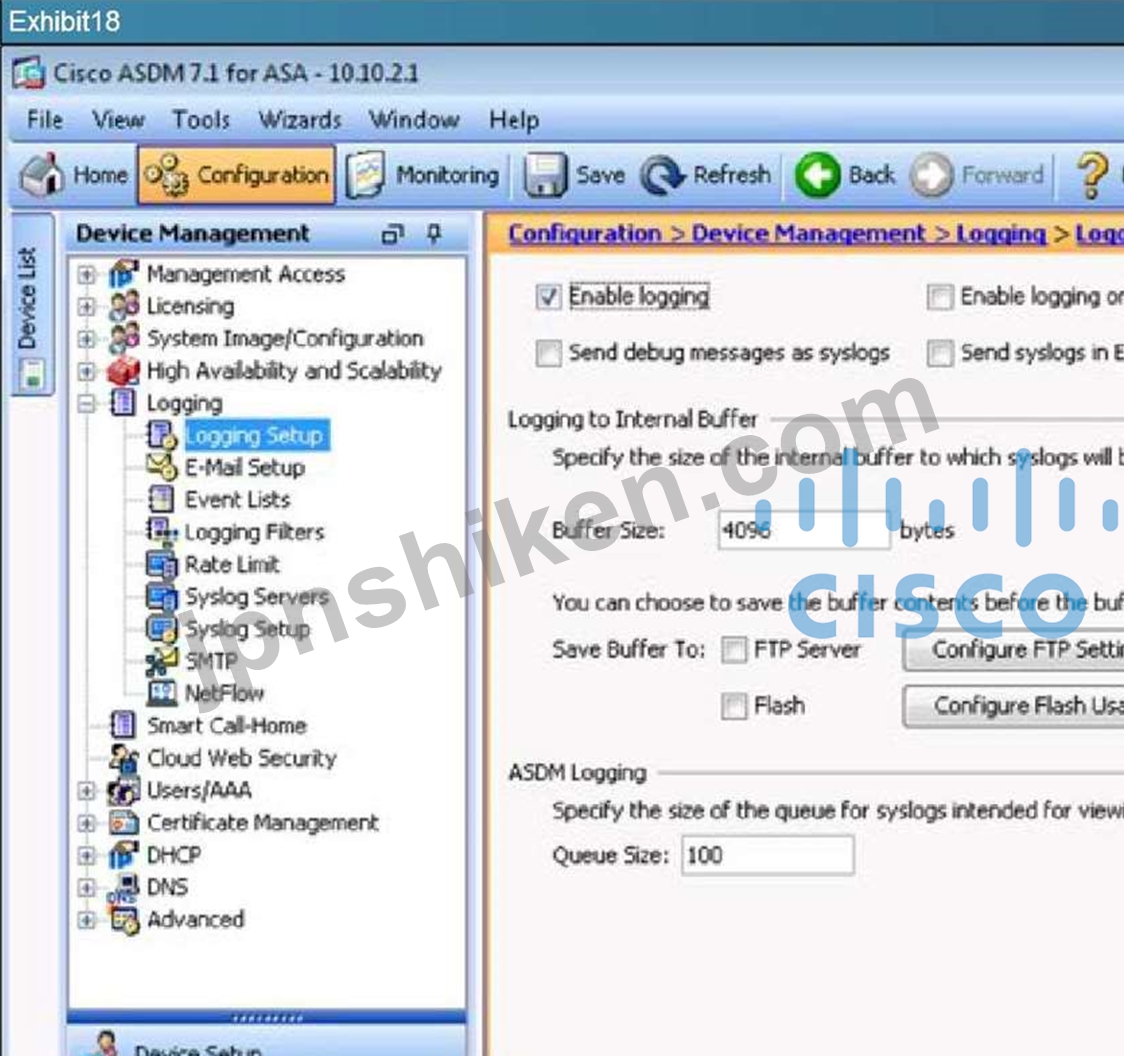The height and width of the screenshot is (1056, 1124).
Task: Click the Save floppy disk icon
Action: pos(546,174)
